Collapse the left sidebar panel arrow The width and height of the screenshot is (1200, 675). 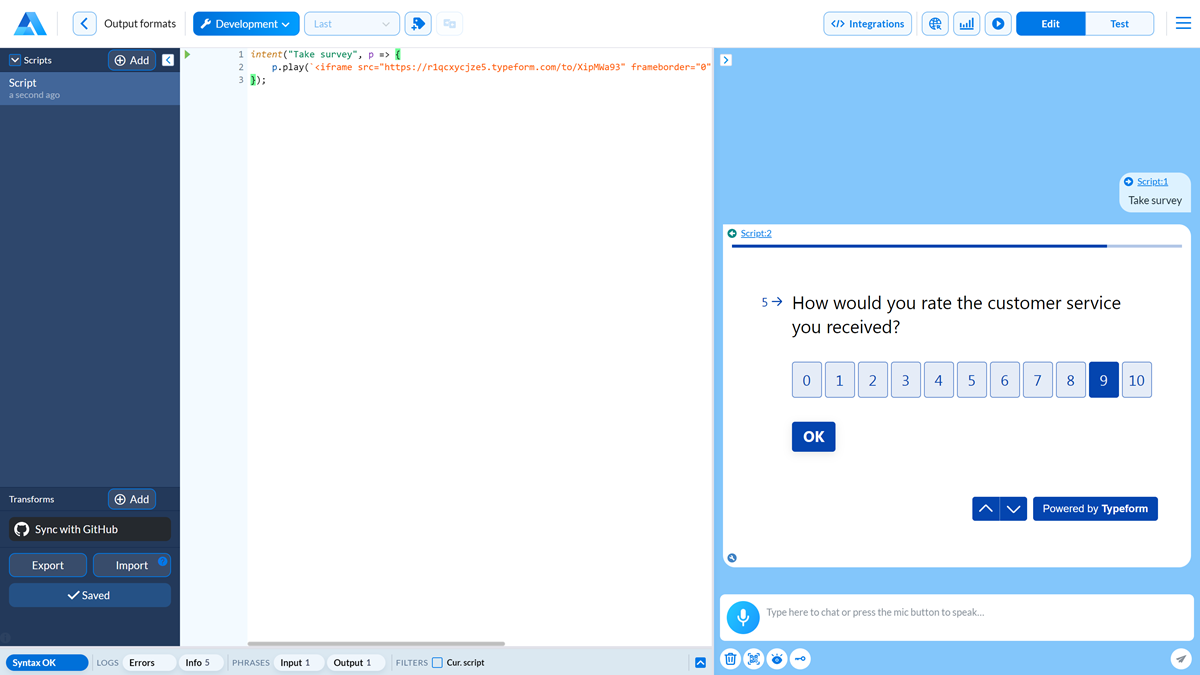click(x=168, y=60)
